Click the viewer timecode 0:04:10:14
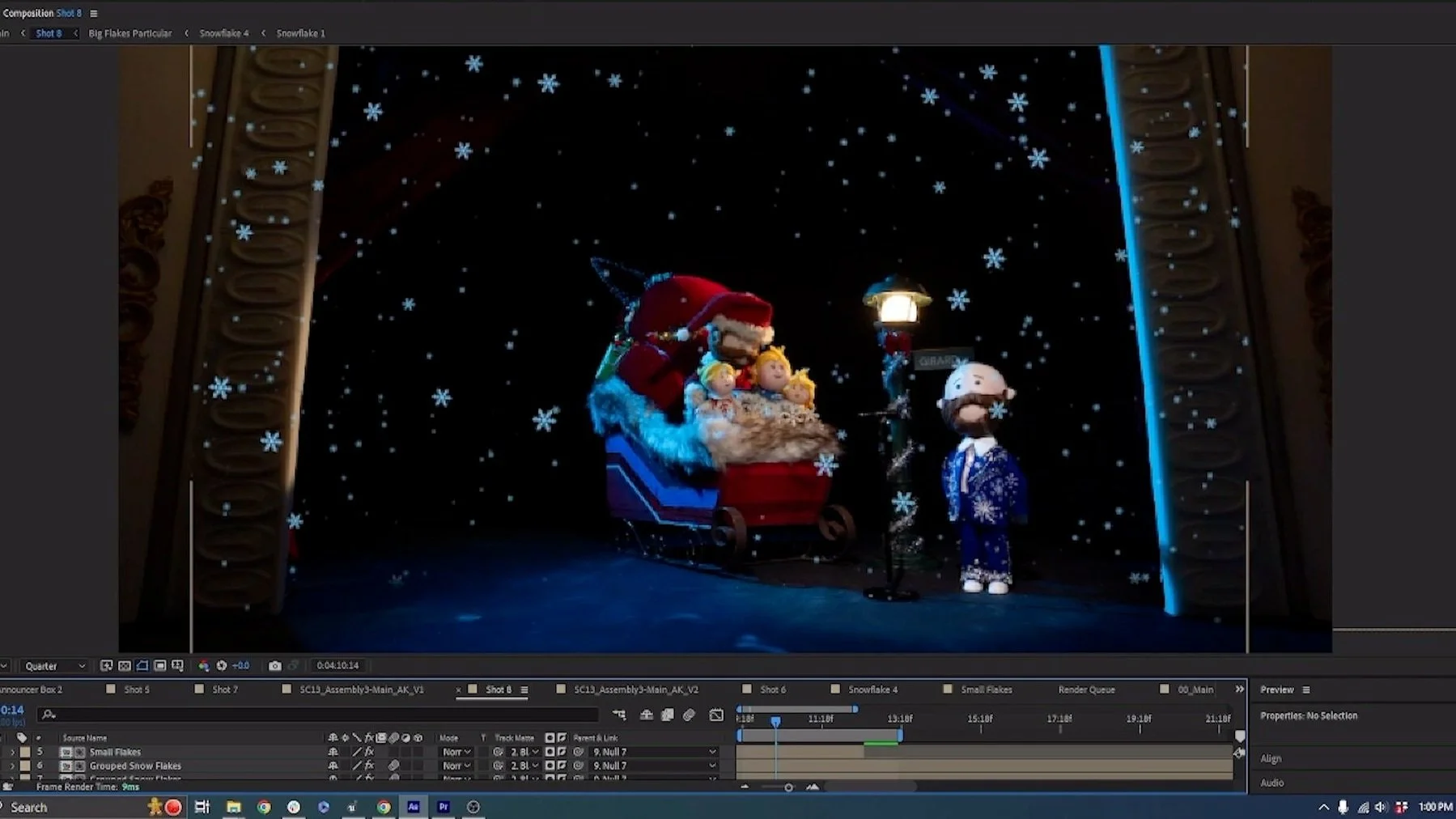The height and width of the screenshot is (819, 1456). (x=337, y=665)
